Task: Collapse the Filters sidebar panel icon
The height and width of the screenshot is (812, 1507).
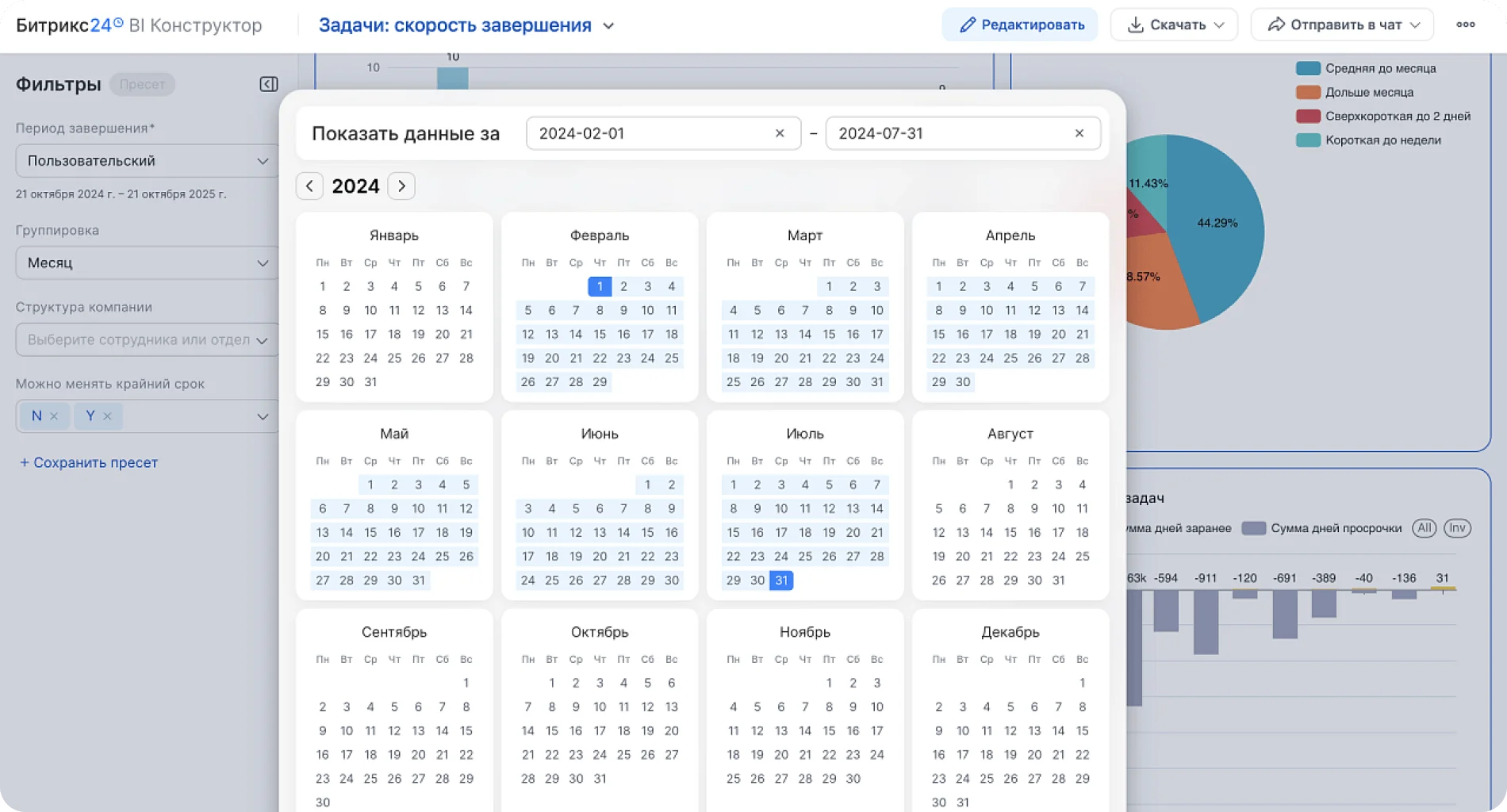Action: [269, 84]
